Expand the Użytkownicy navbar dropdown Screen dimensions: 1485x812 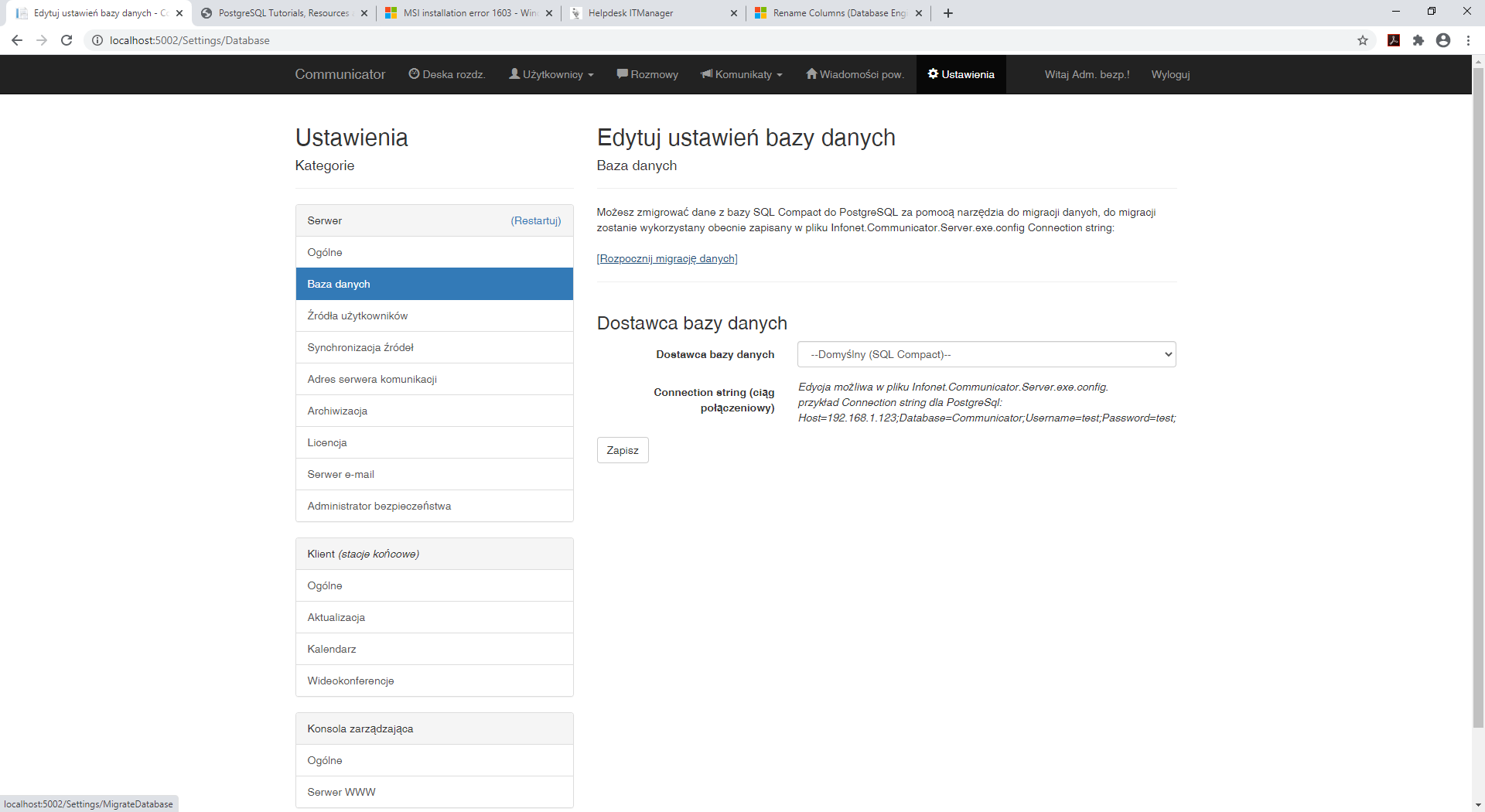tap(551, 74)
